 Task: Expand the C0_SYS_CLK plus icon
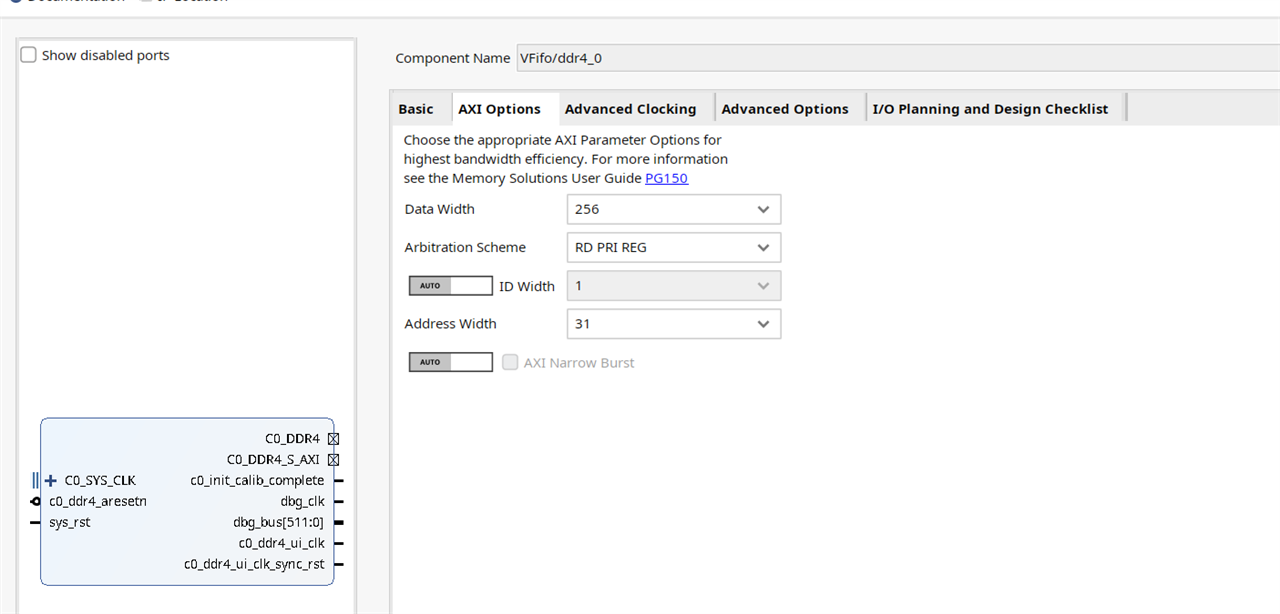tap(51, 480)
